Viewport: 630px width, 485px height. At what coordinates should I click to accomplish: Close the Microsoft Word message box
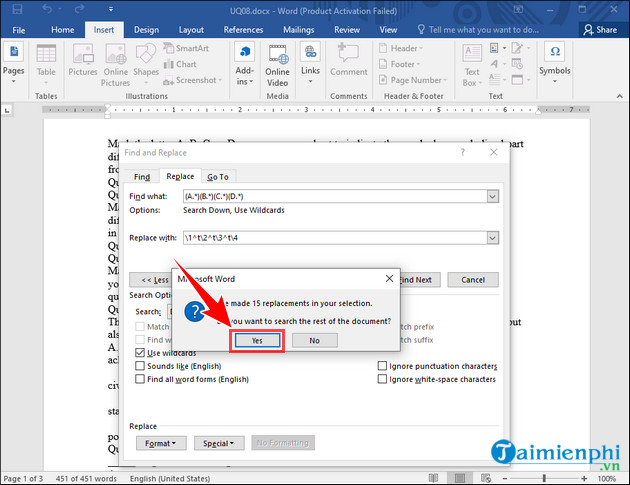389,278
